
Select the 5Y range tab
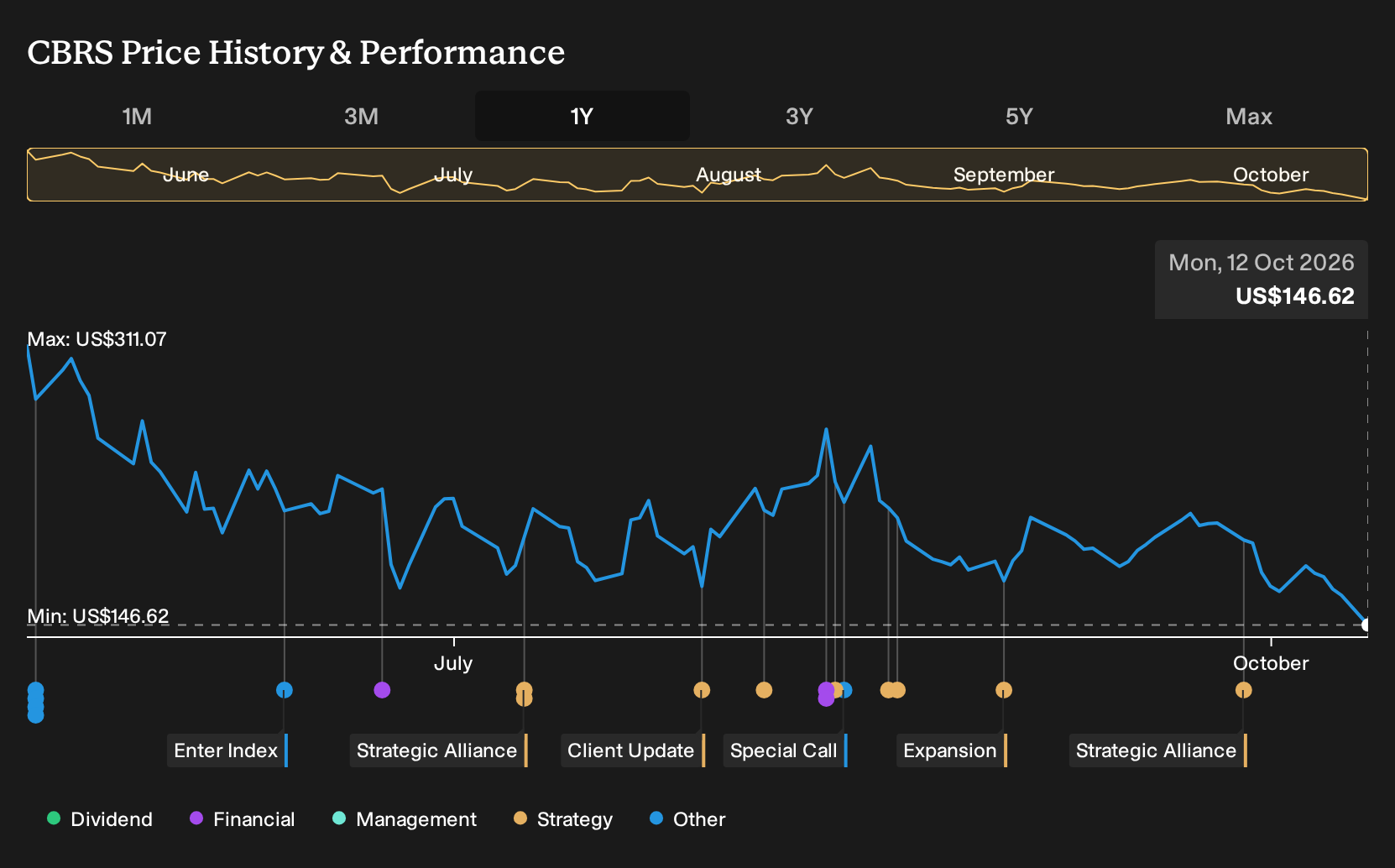click(1019, 116)
